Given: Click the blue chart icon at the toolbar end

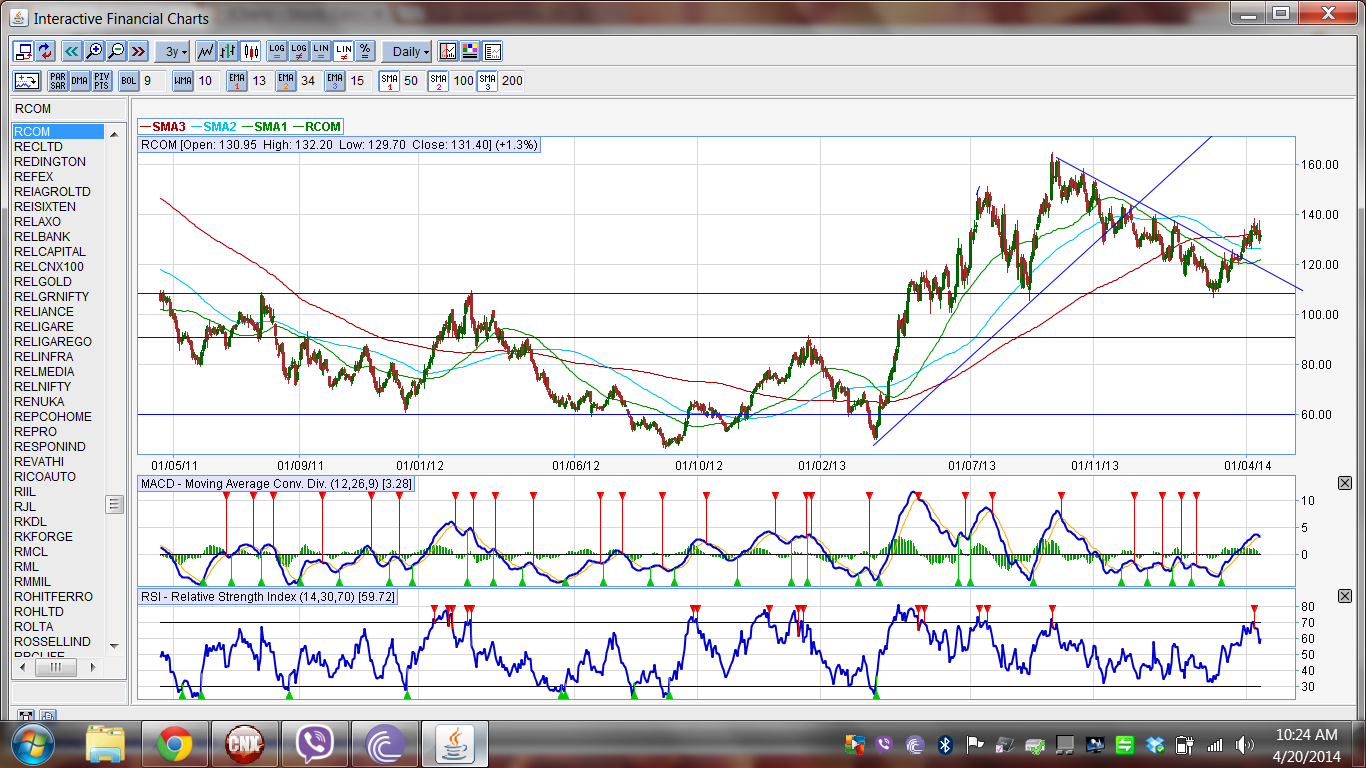Looking at the screenshot, I should 492,51.
